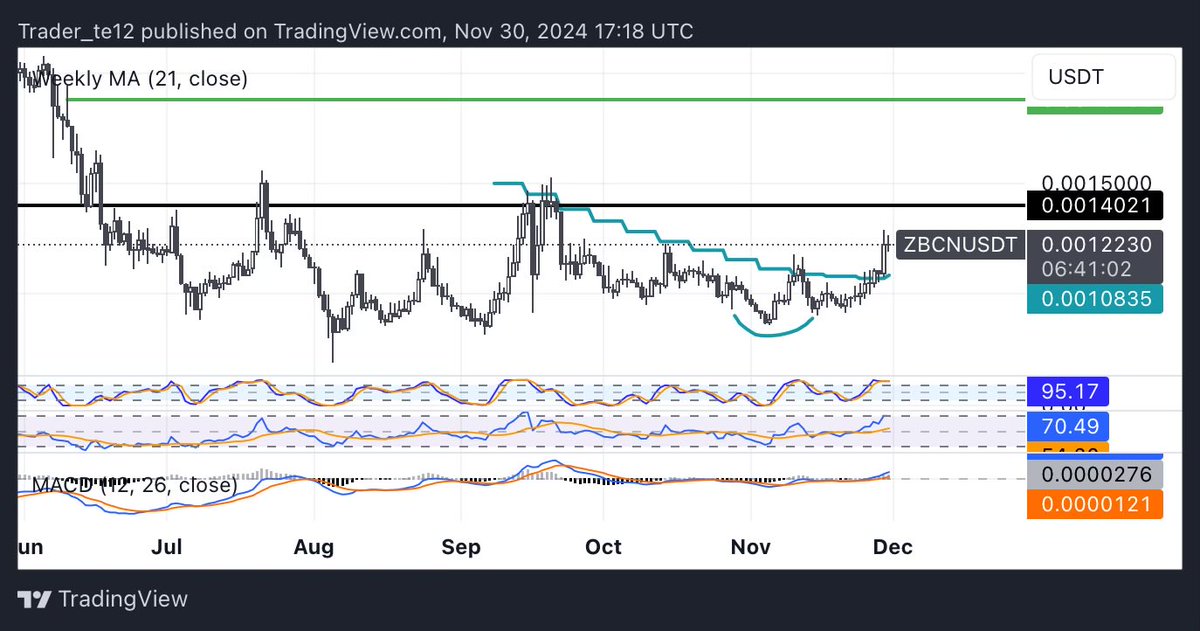Click the 95.17 stochastic value label

pyautogui.click(x=1068, y=391)
